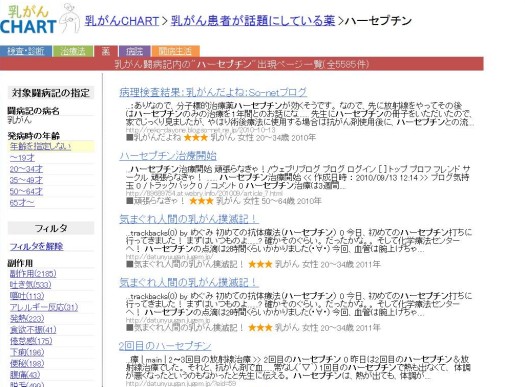Filter by 発熱(223) side effect
The width and height of the screenshot is (525, 387).
(x=27, y=318)
